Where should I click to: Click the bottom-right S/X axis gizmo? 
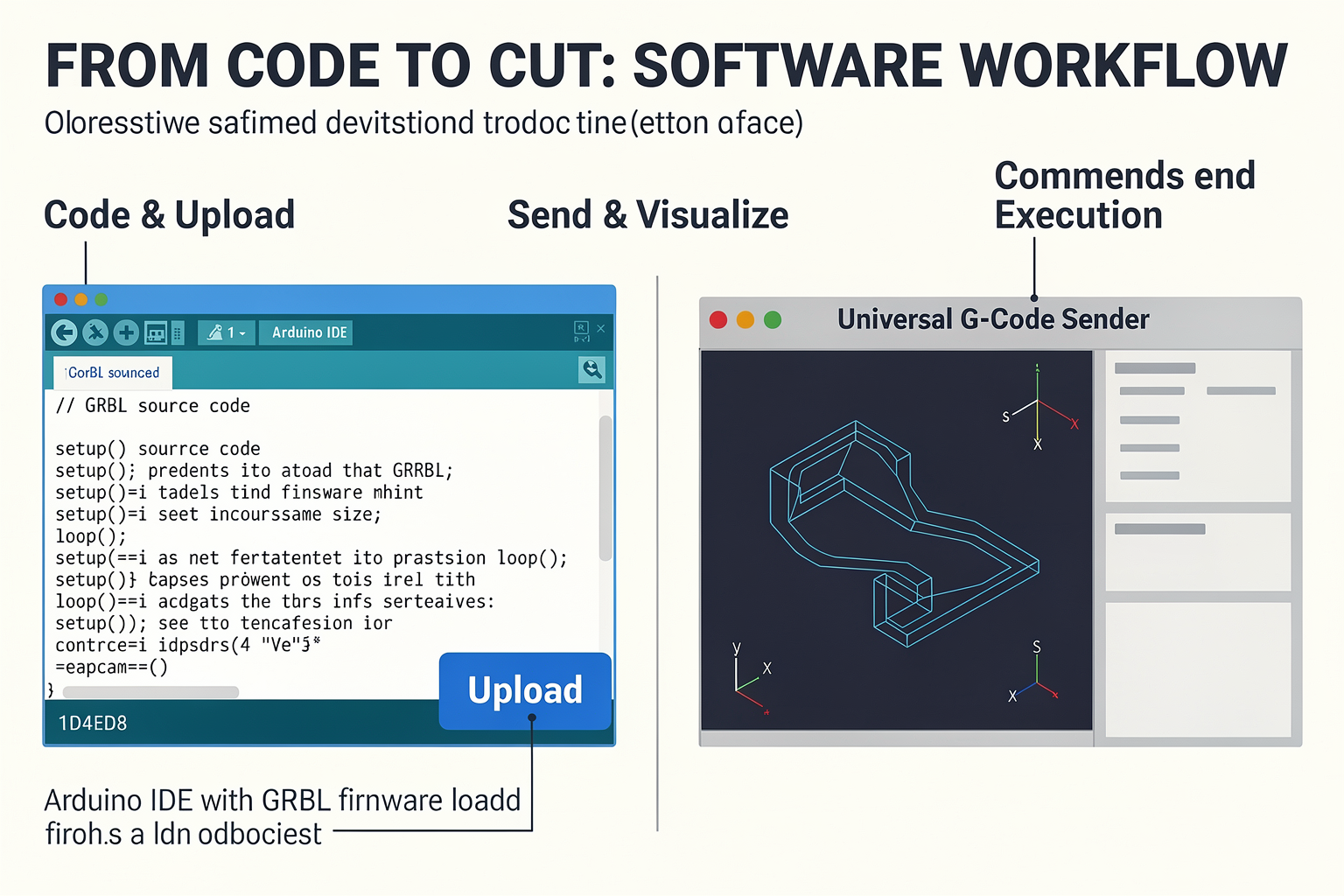[x=1033, y=672]
